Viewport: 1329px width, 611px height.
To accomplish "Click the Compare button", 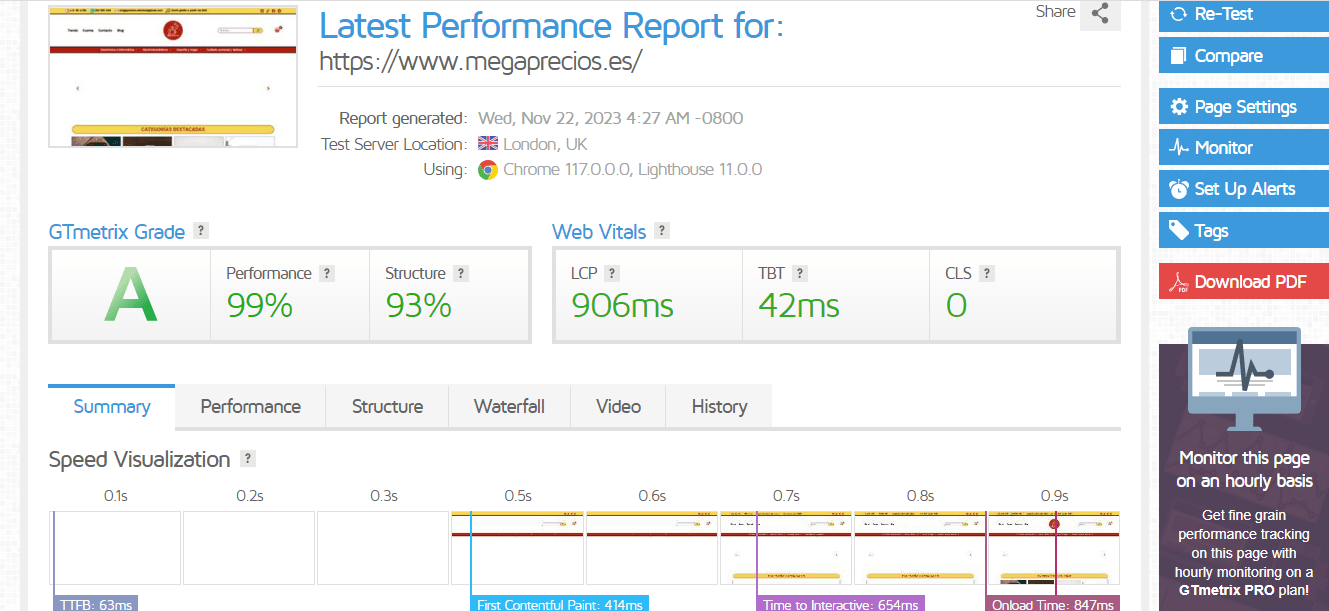I will [1244, 56].
